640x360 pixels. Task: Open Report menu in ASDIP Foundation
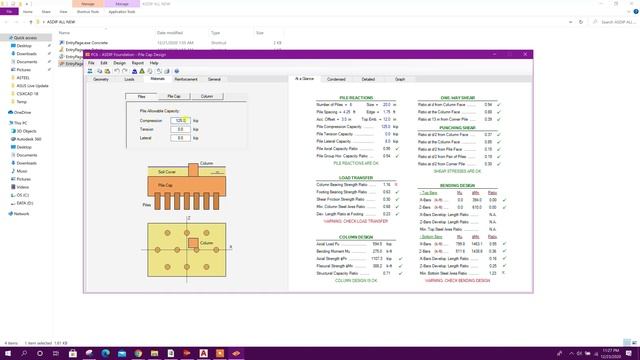pos(138,63)
